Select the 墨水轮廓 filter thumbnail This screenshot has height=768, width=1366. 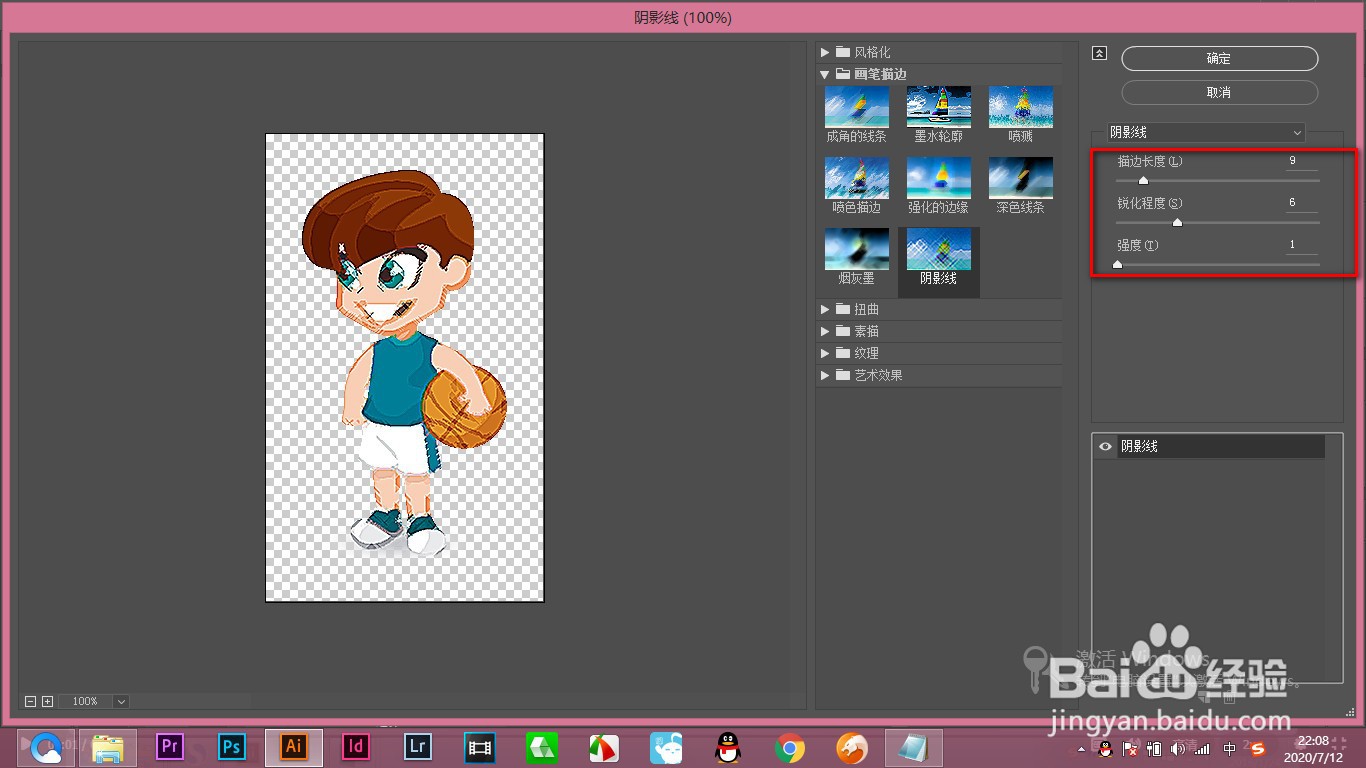[938, 107]
